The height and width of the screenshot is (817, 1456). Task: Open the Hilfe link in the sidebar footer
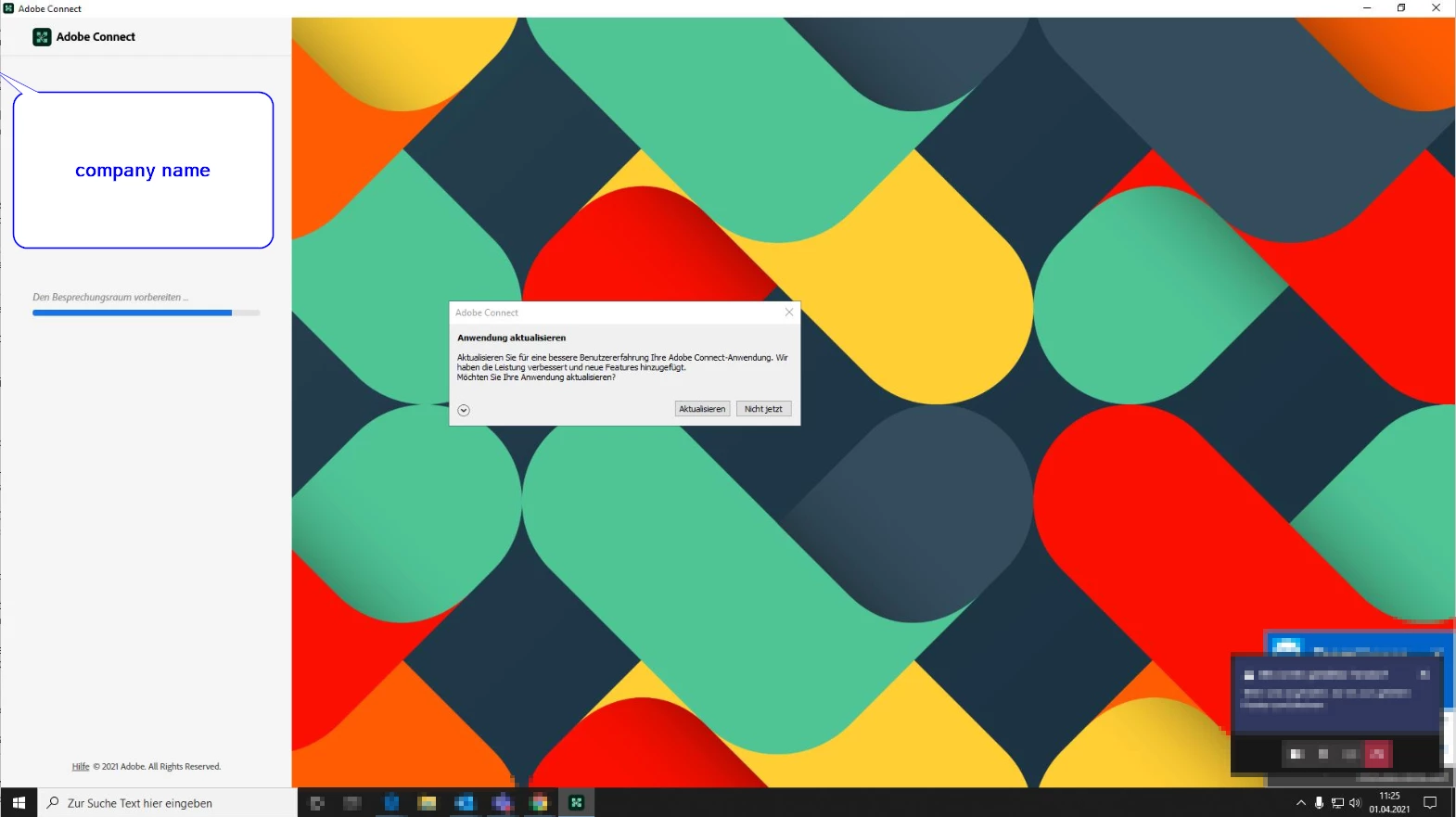(81, 767)
